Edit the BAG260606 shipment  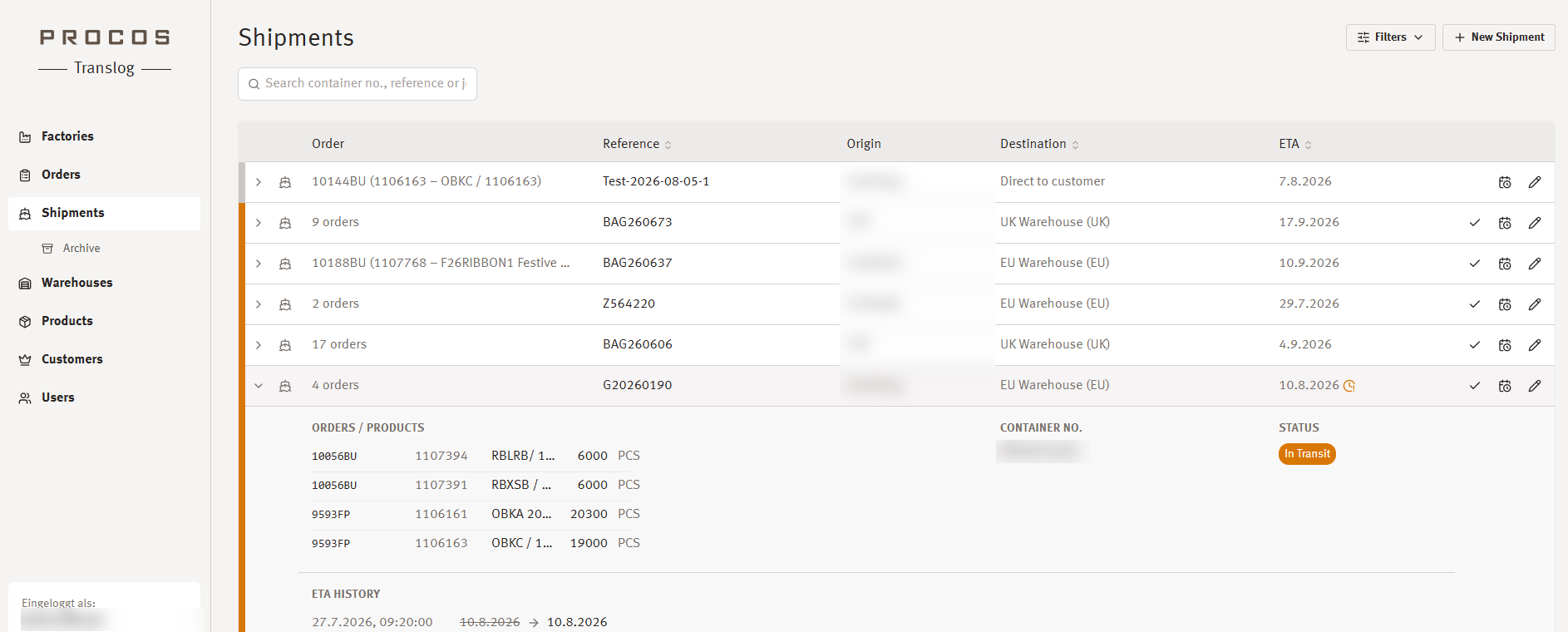1535,345
